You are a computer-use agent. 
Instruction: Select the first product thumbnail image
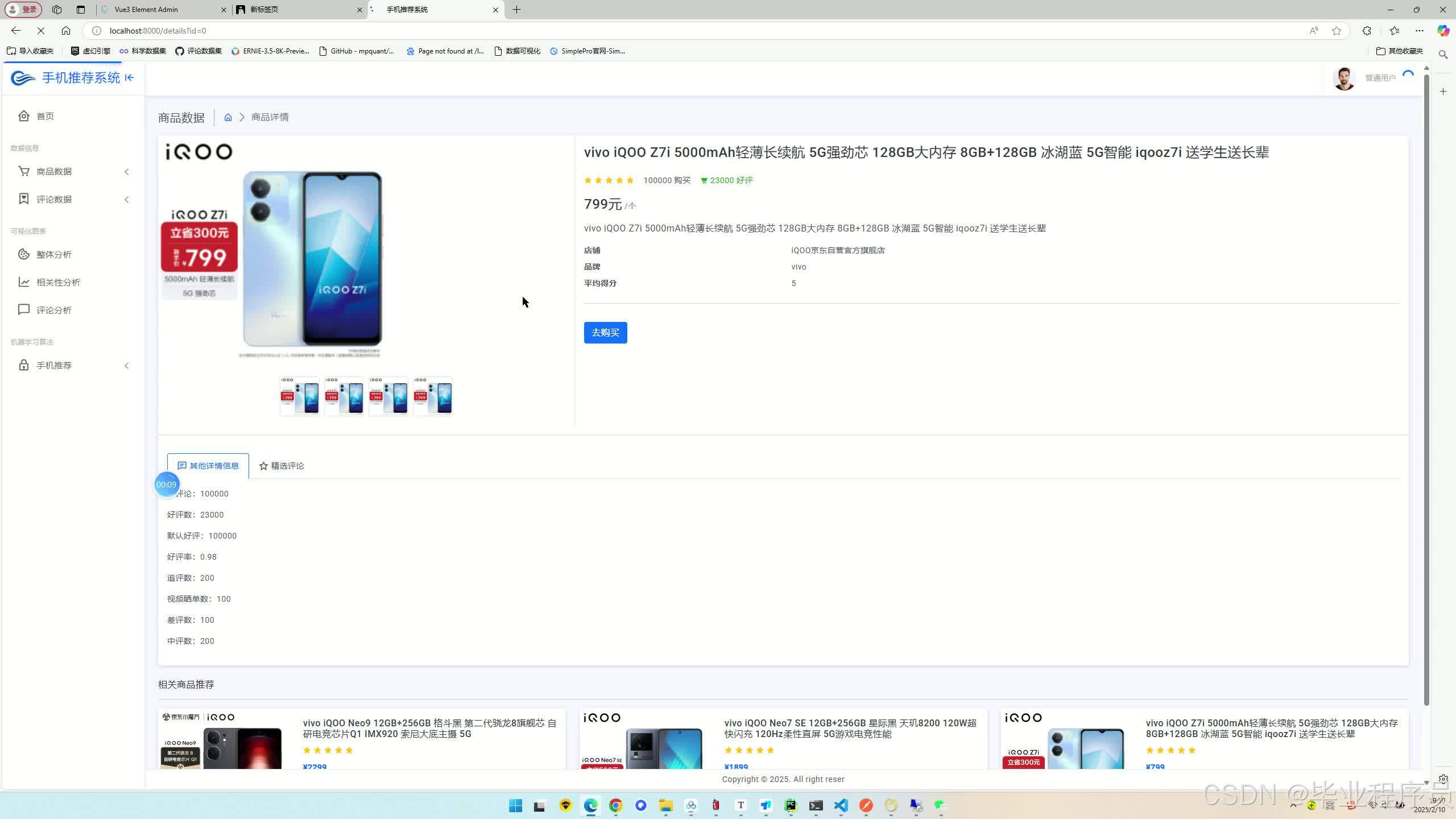[x=300, y=396]
